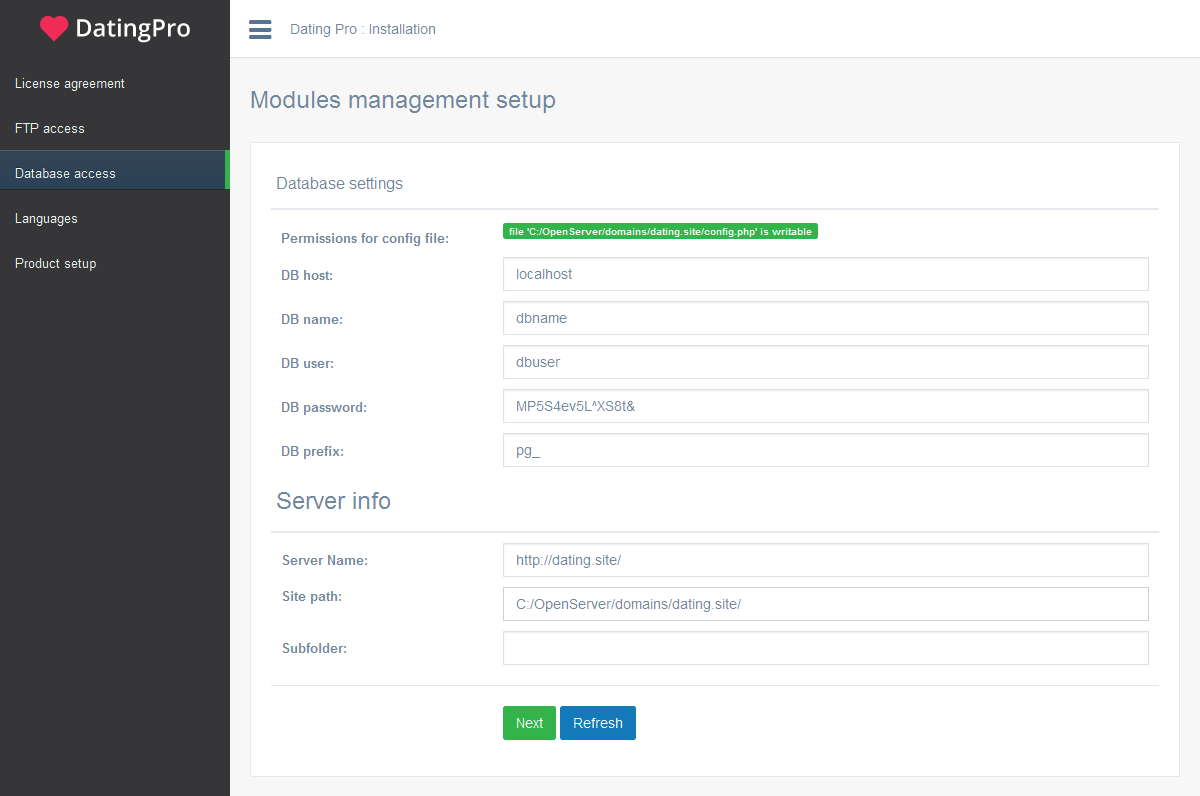The image size is (1200, 796).
Task: Toggle the hamburger menu icon
Action: pyautogui.click(x=260, y=29)
